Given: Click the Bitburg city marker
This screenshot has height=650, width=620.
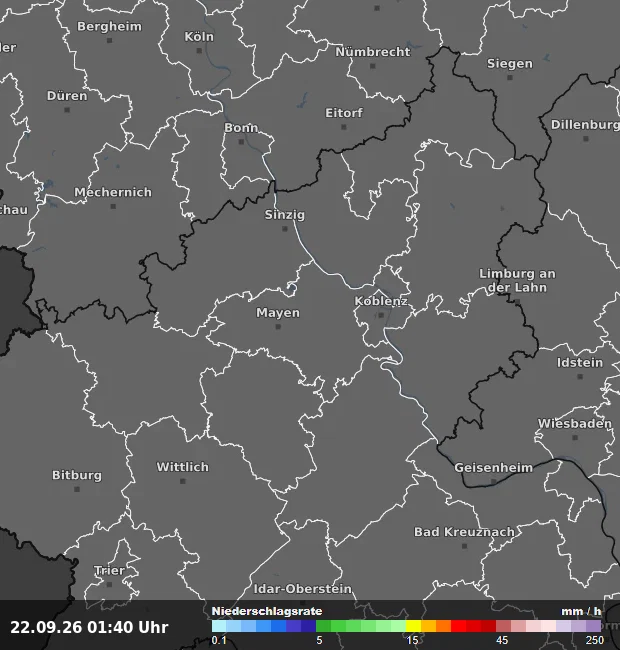Looking at the screenshot, I should (x=77, y=489).
